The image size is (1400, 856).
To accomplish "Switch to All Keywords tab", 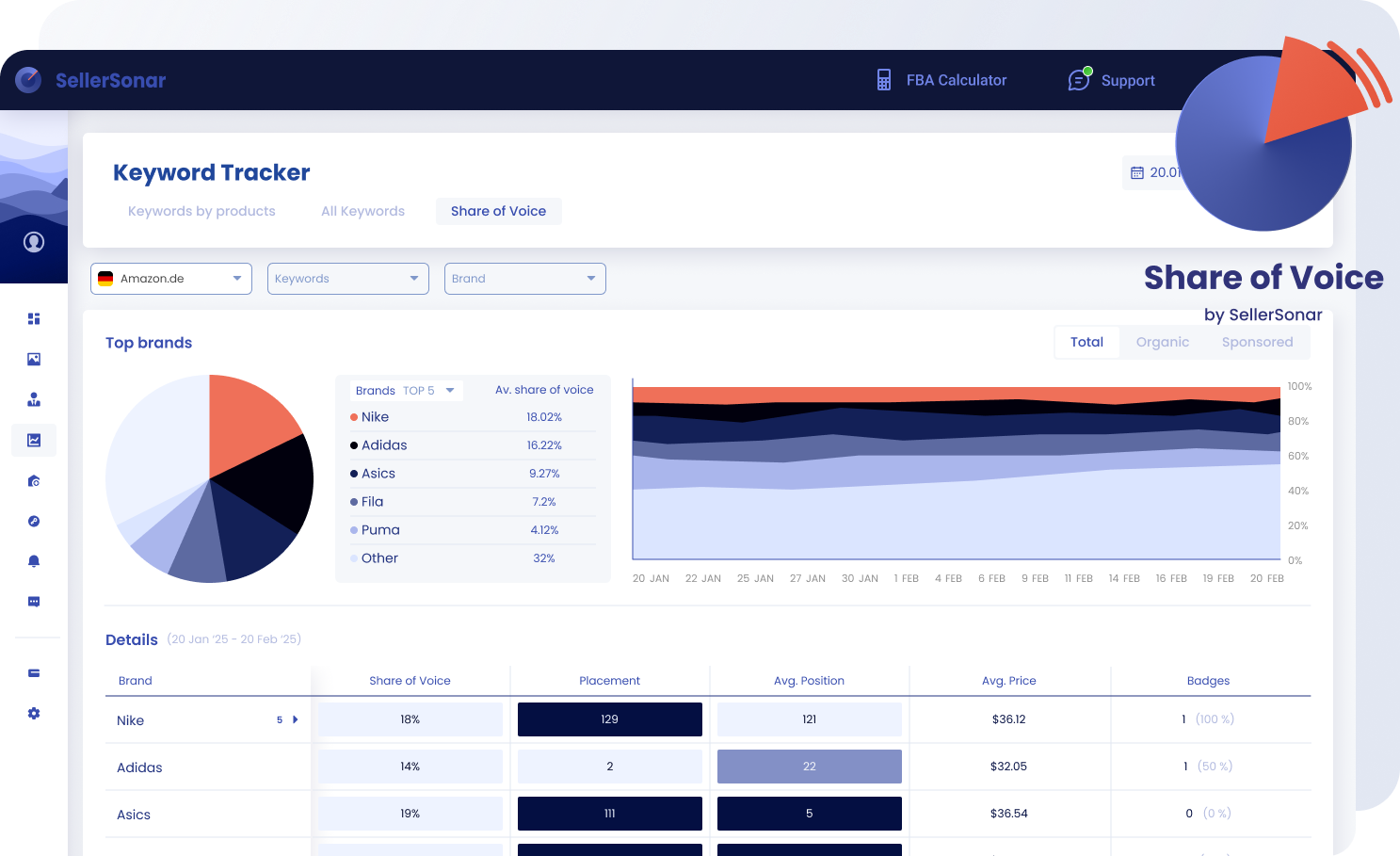I will (362, 211).
